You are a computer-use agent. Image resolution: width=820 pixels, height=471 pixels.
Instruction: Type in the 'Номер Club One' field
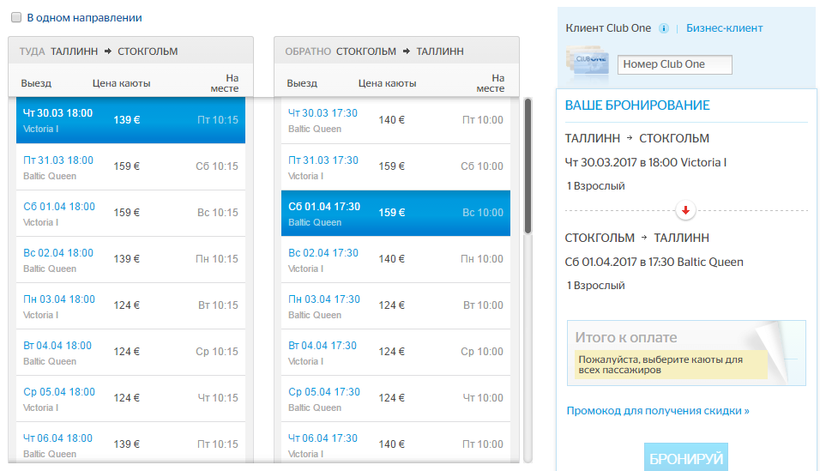675,65
